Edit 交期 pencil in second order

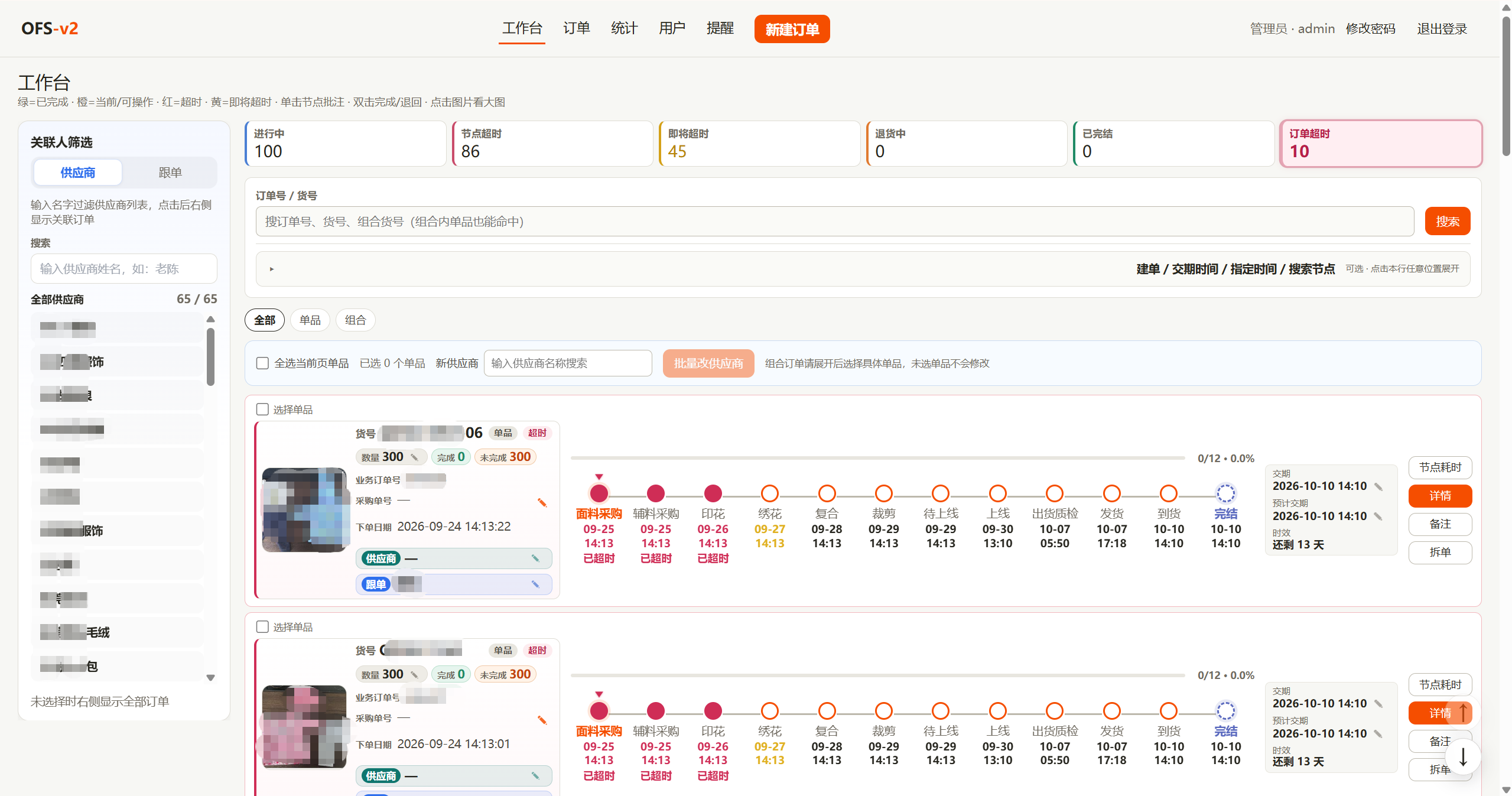pyautogui.click(x=1378, y=704)
